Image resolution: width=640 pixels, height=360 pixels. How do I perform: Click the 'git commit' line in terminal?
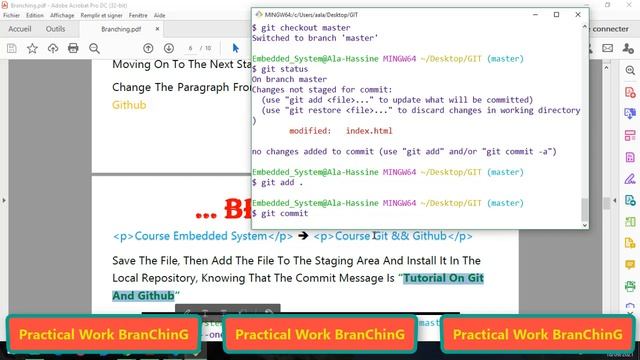click(x=280, y=213)
